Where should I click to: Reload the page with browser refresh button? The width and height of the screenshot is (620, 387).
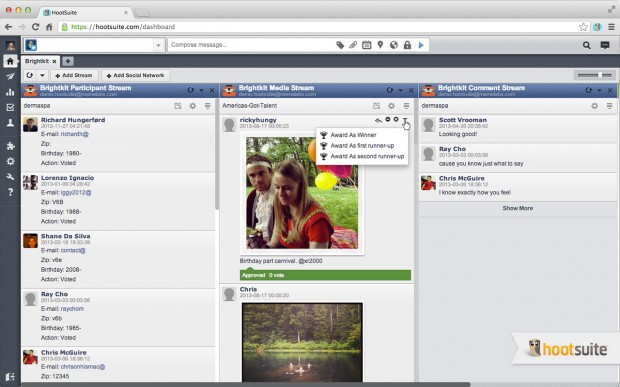point(35,27)
